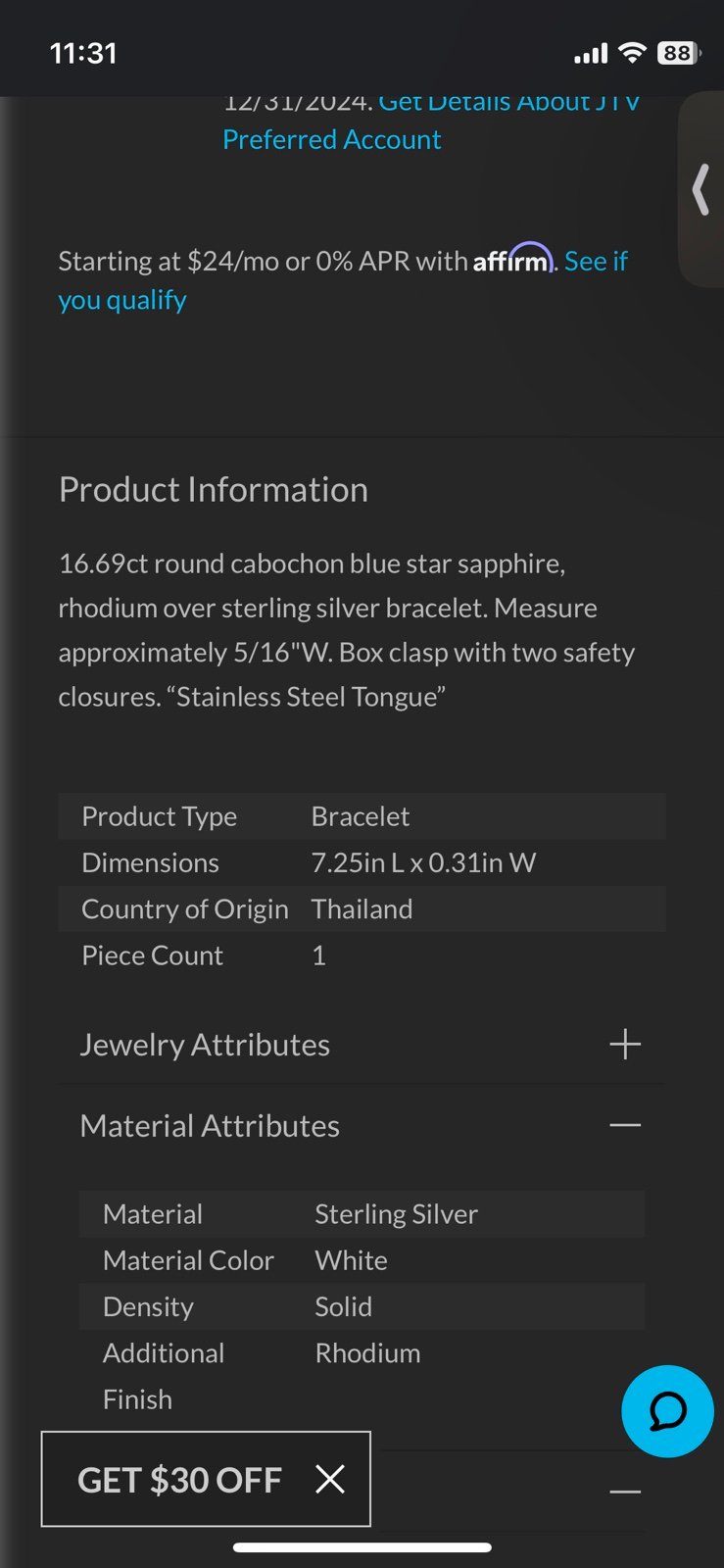This screenshot has width=724, height=1568.
Task: Select the Jewelry Attributes heading
Action: click(205, 1045)
